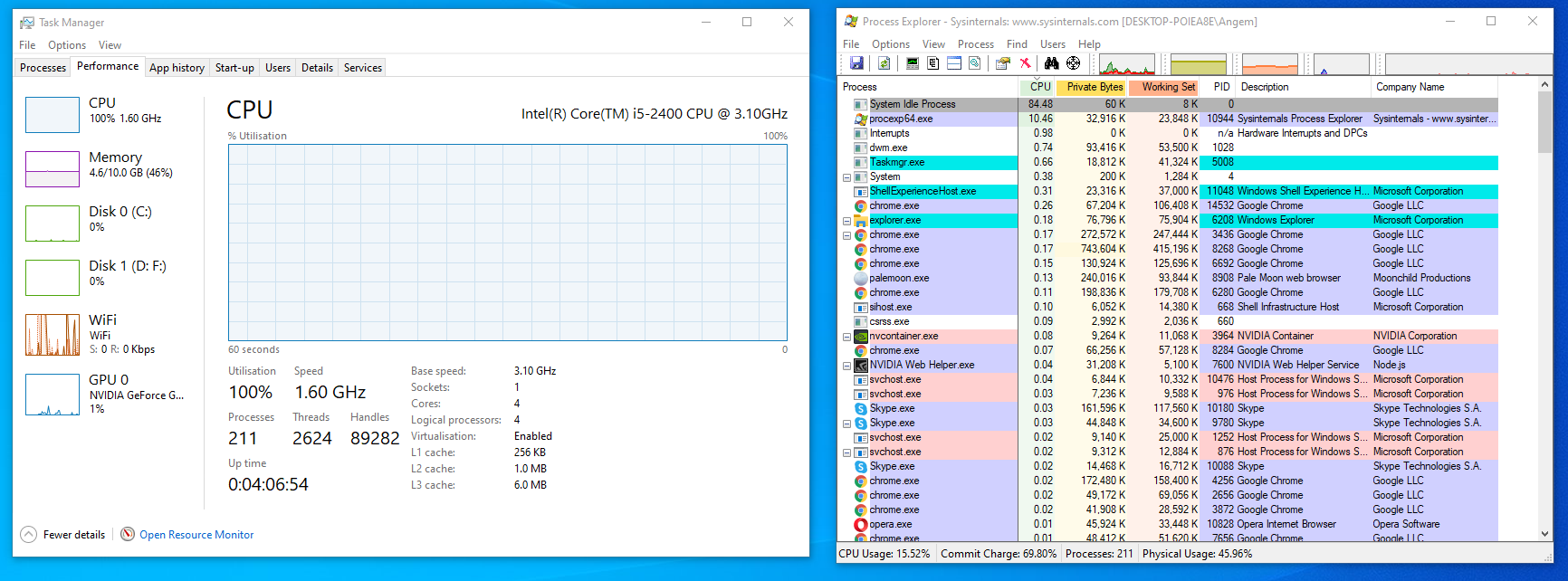Click the red X Kill Process icon
Image resolution: width=1568 pixels, height=581 pixels.
coord(1025,63)
